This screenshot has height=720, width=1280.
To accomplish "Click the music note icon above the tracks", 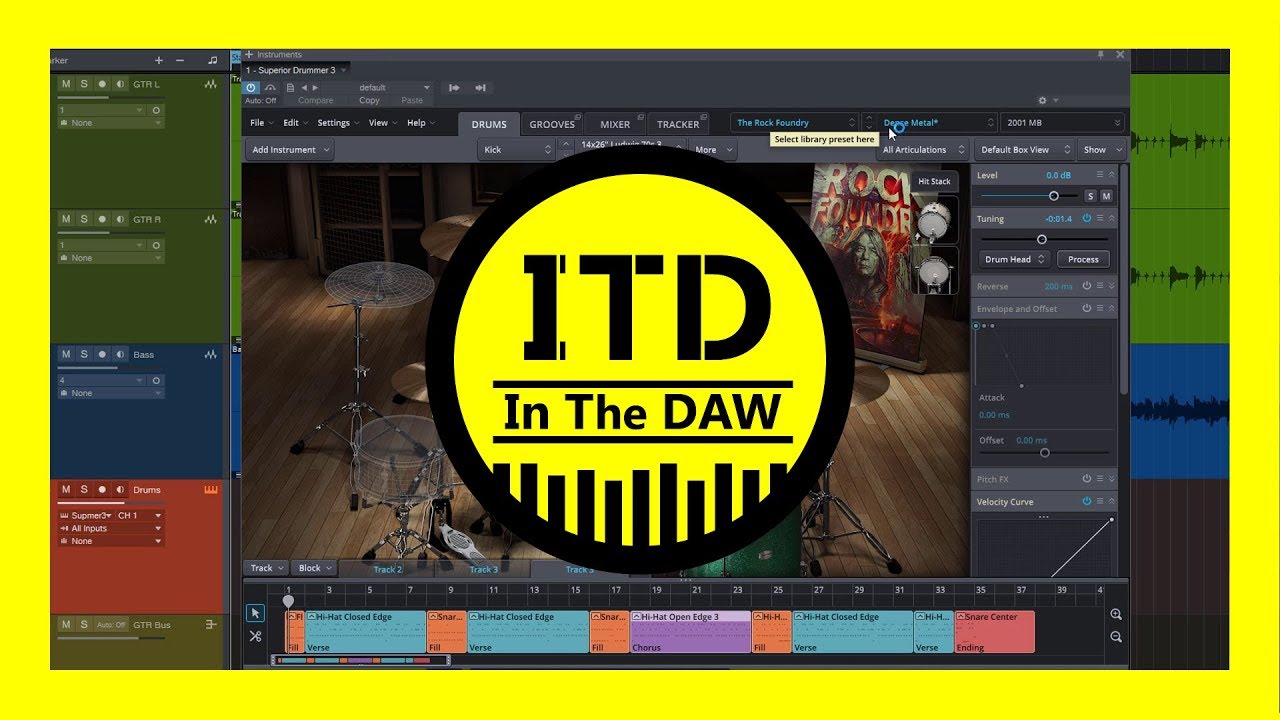I will [x=212, y=60].
